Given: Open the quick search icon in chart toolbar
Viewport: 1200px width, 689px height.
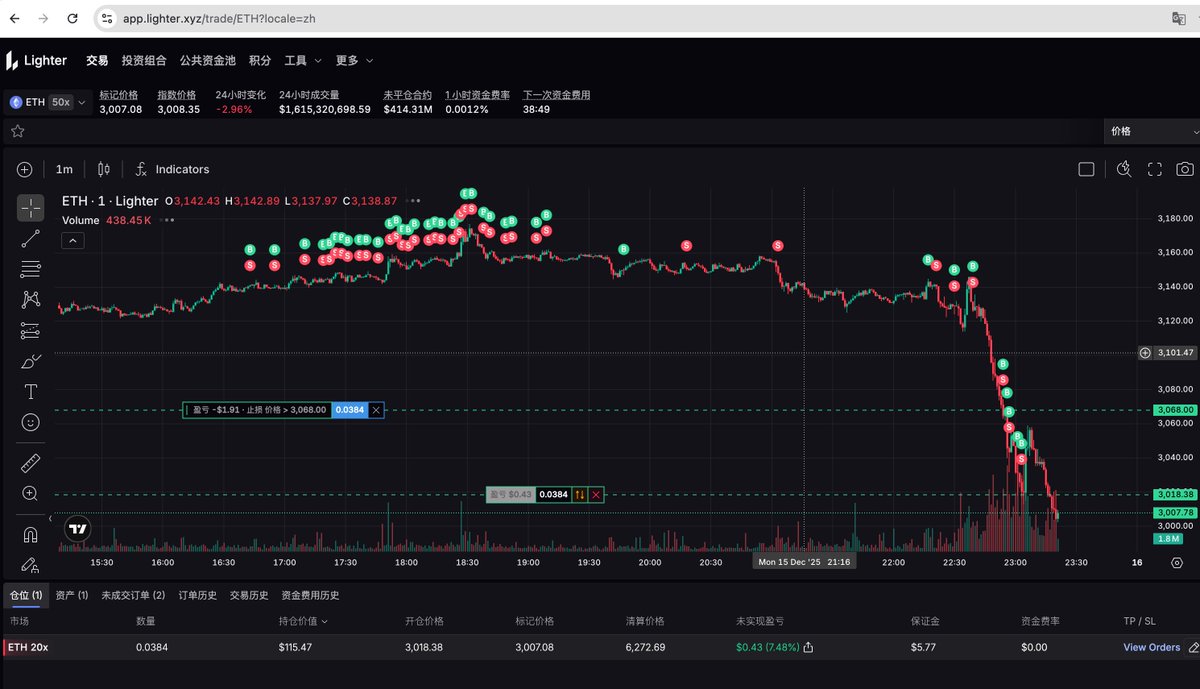Looking at the screenshot, I should 1123,169.
